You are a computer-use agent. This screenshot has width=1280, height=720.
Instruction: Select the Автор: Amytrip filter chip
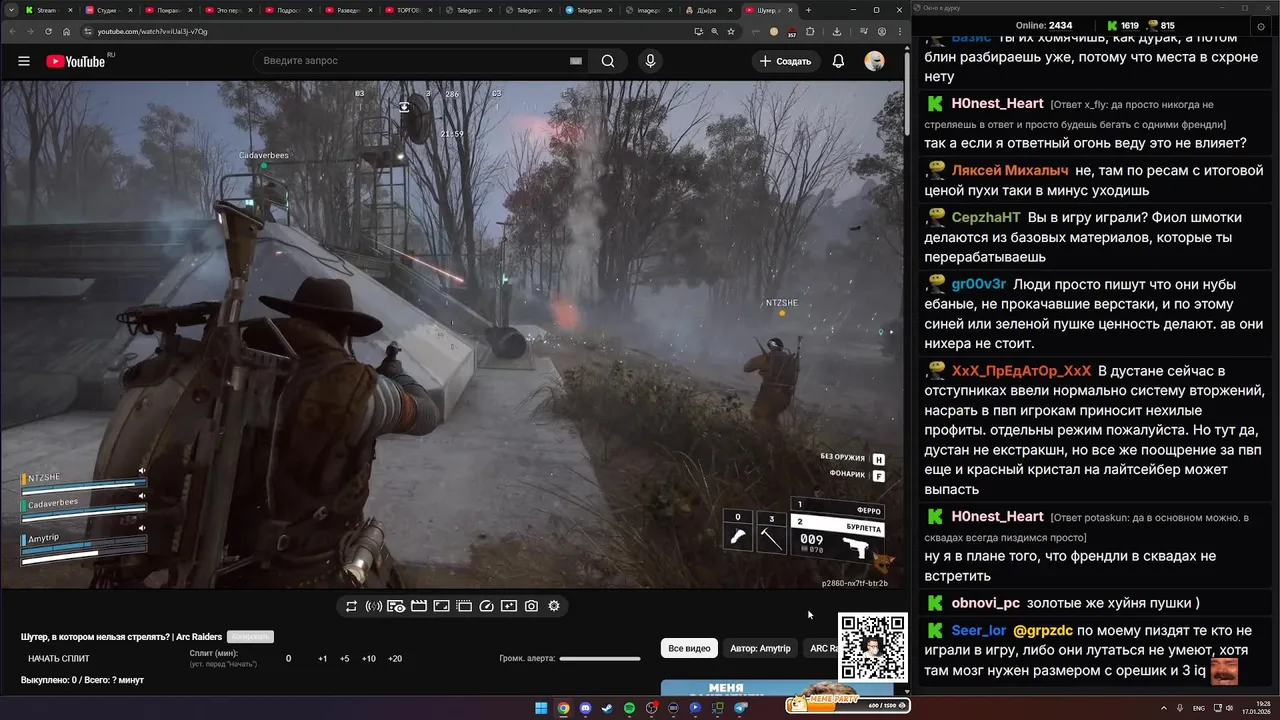(x=760, y=648)
